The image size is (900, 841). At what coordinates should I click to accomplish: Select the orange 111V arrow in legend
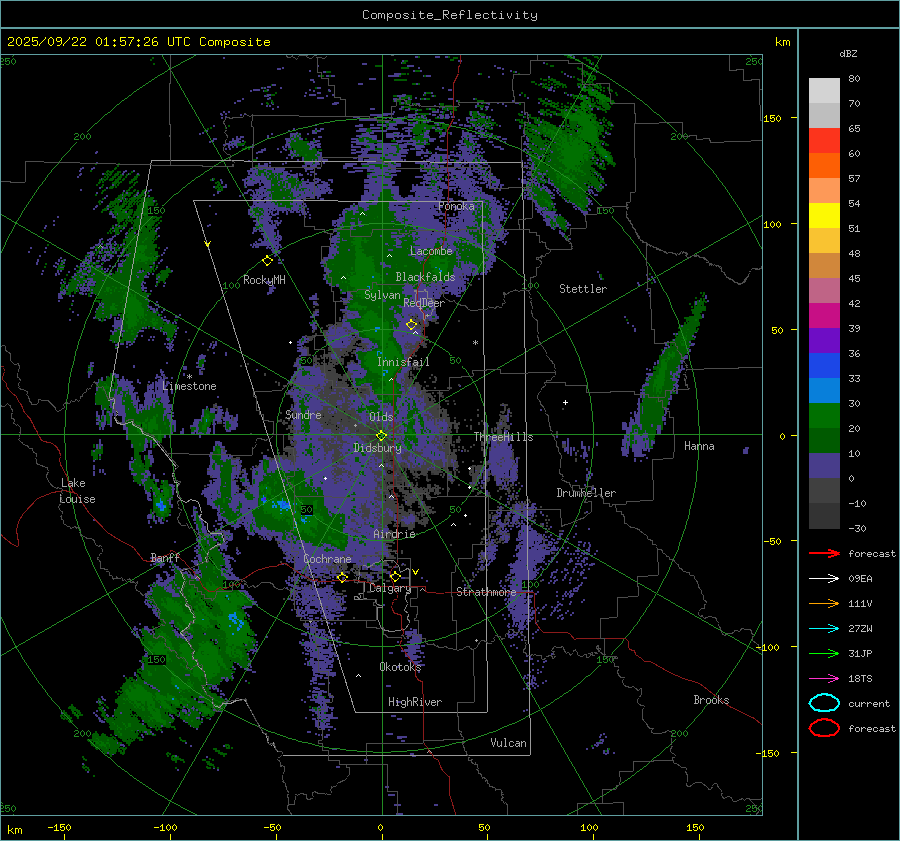(x=824, y=603)
